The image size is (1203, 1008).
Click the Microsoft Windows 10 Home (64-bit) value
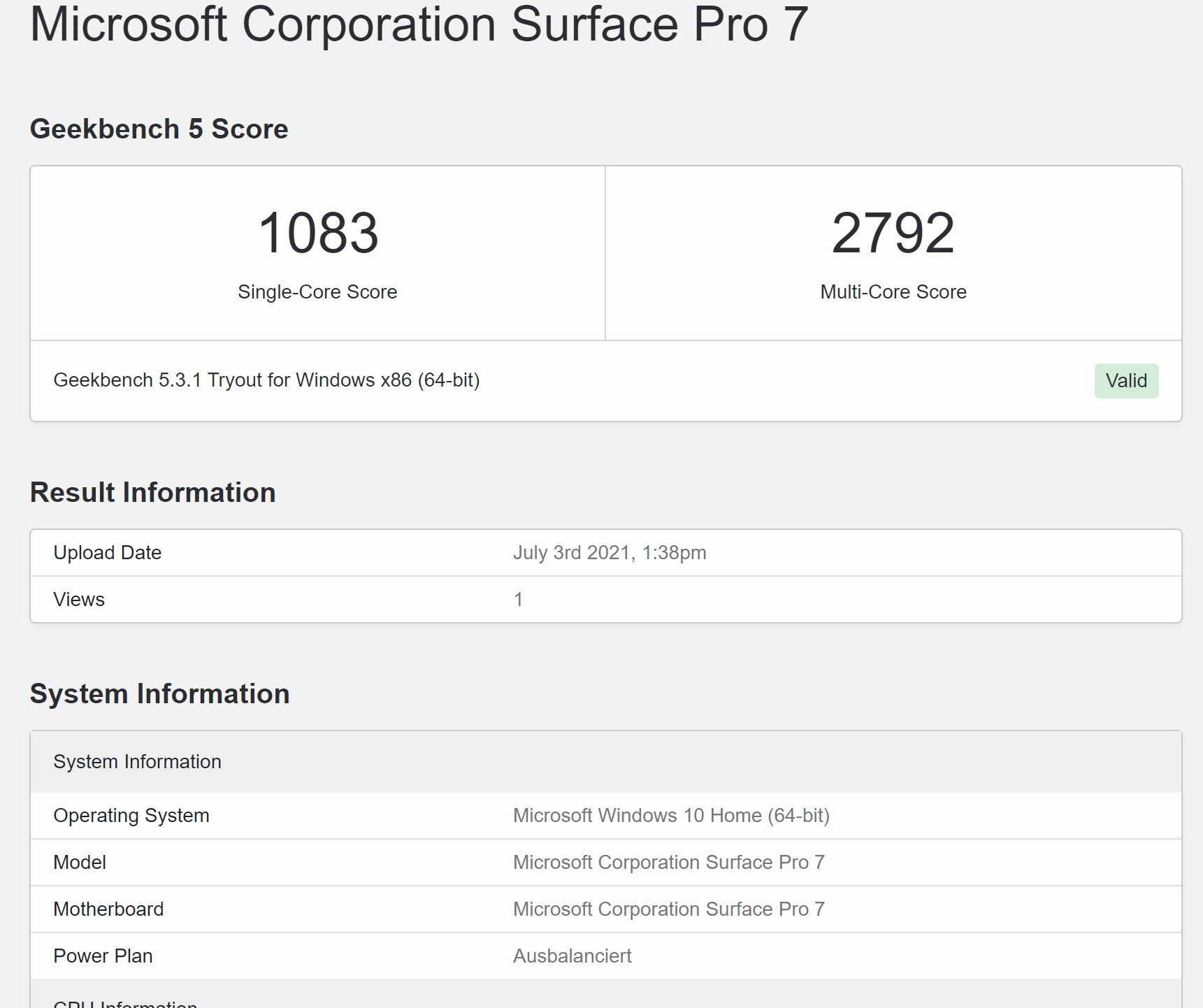(x=671, y=816)
